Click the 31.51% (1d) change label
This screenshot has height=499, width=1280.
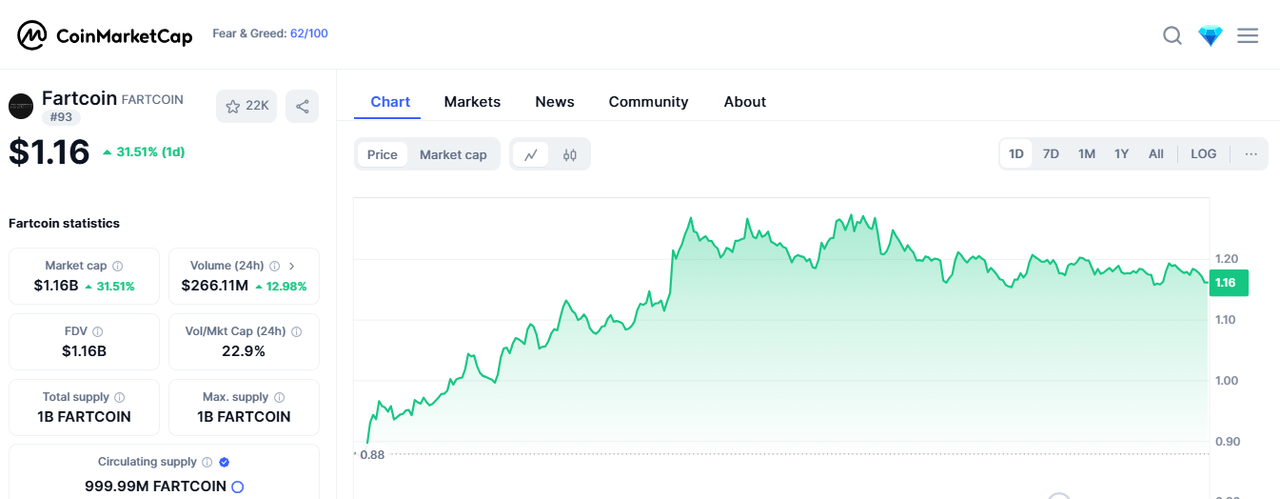[143, 152]
